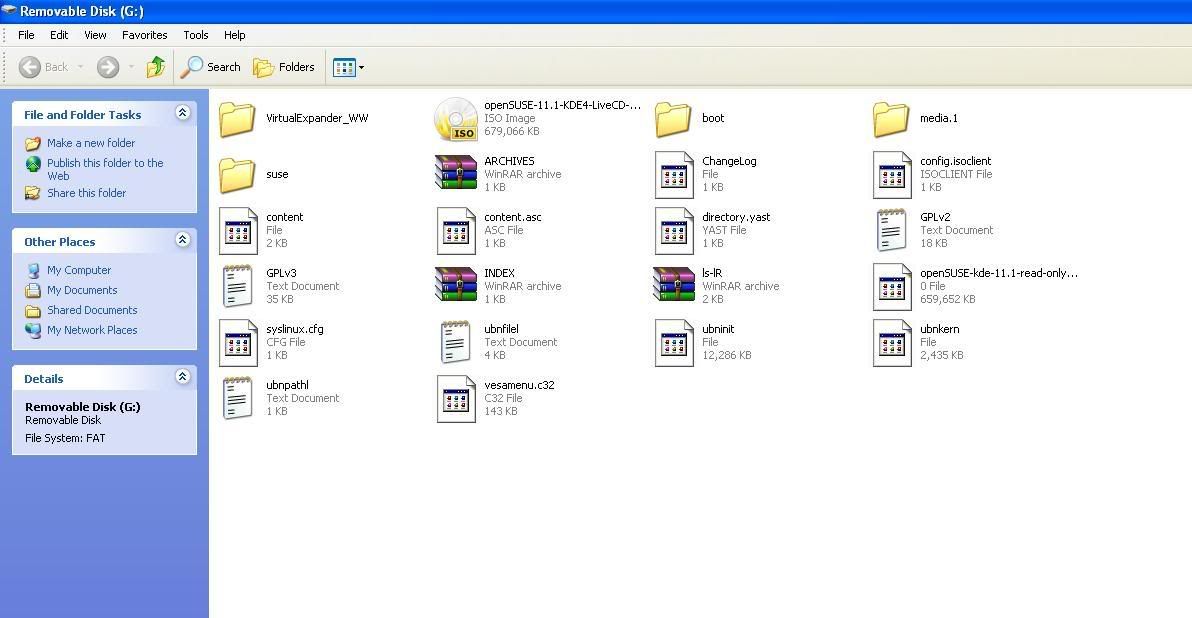This screenshot has width=1192, height=618.
Task: Click the Back navigation arrow icon
Action: click(x=30, y=67)
